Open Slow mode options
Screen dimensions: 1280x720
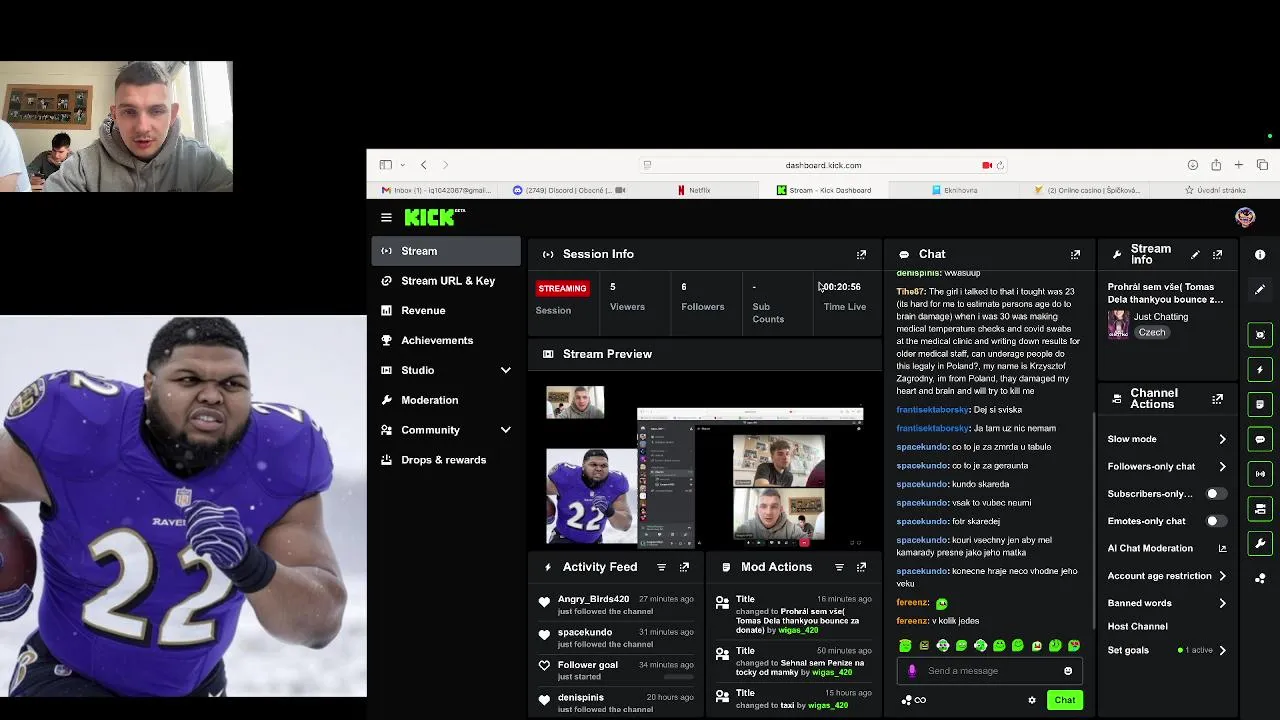(1167, 439)
